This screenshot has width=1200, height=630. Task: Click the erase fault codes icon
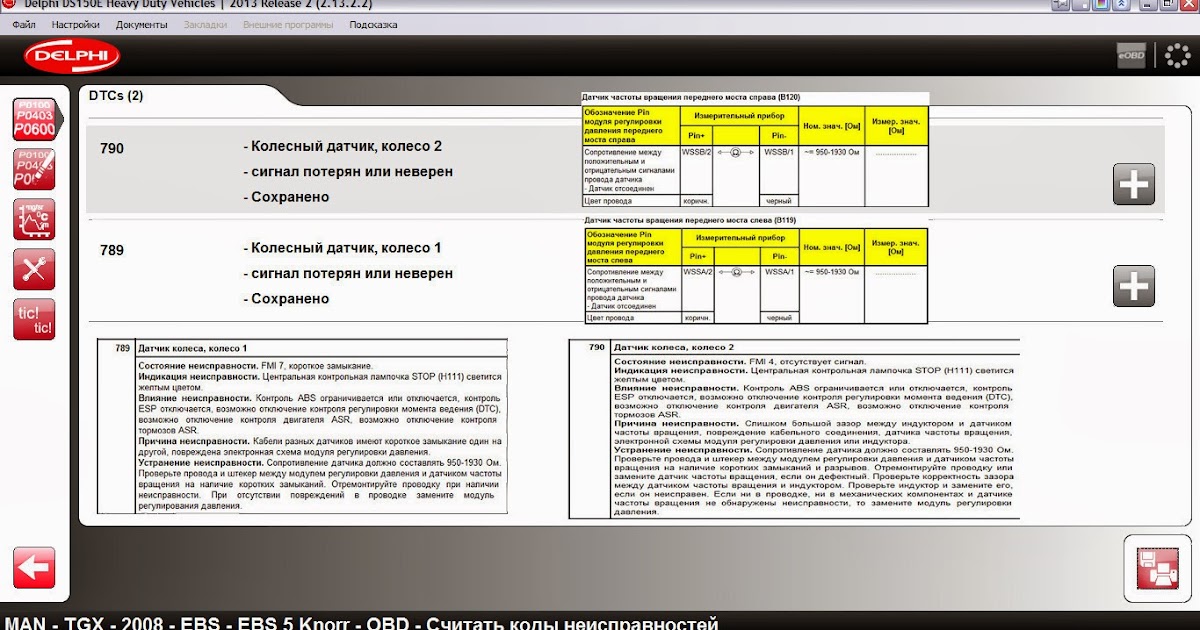tap(34, 169)
